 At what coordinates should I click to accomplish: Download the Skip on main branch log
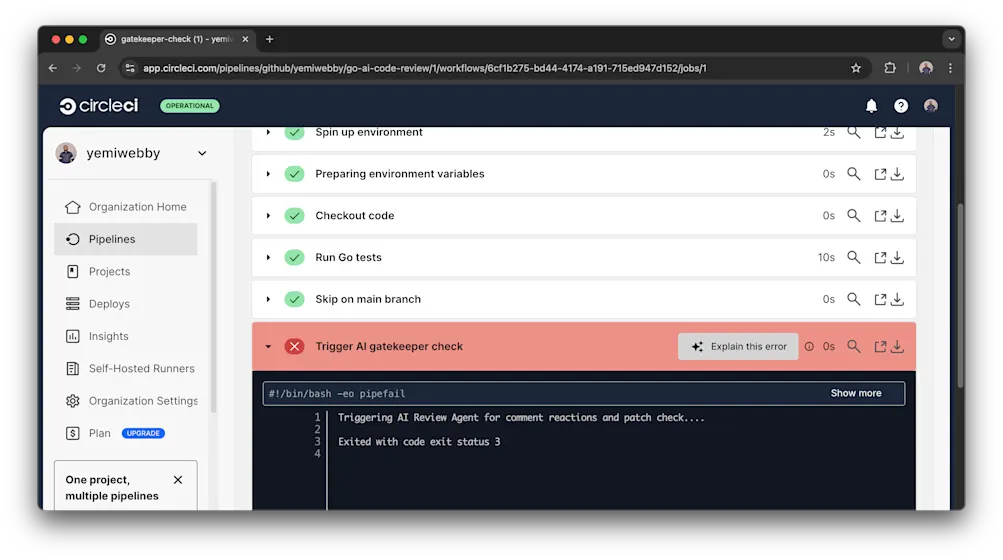coord(897,299)
